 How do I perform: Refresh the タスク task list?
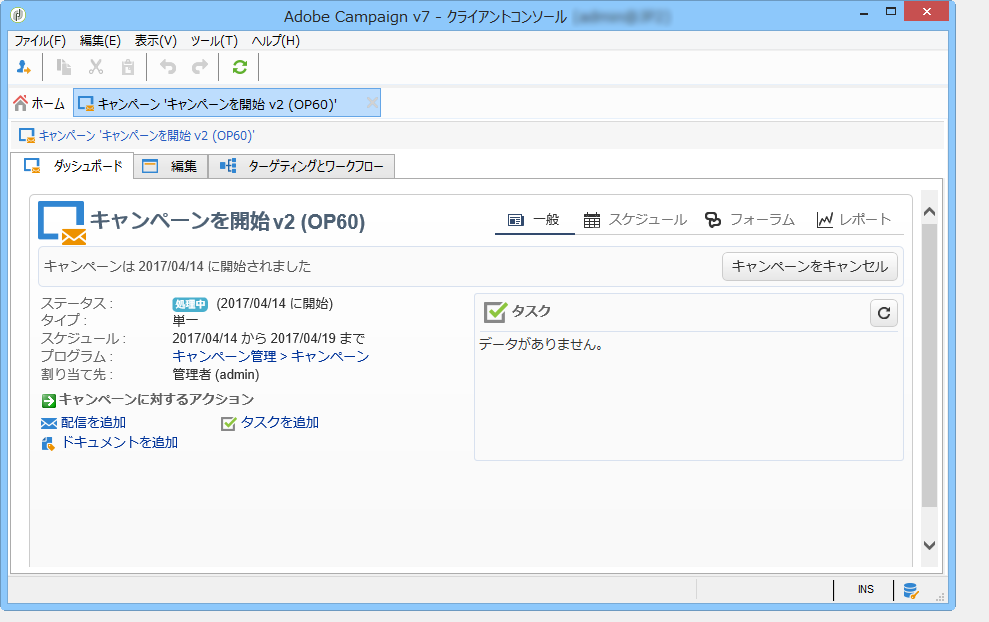(x=884, y=313)
